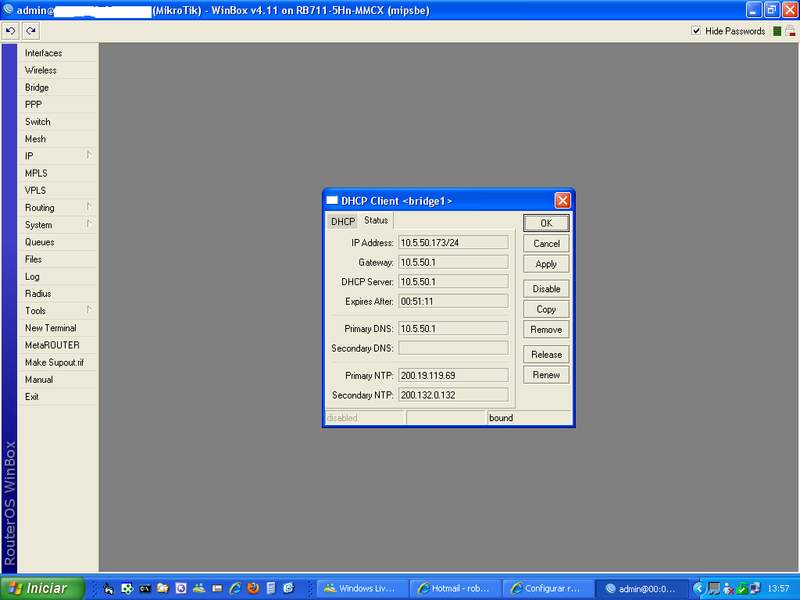This screenshot has height=600, width=800.
Task: Click the DHCP Client window title icon
Action: 332,201
